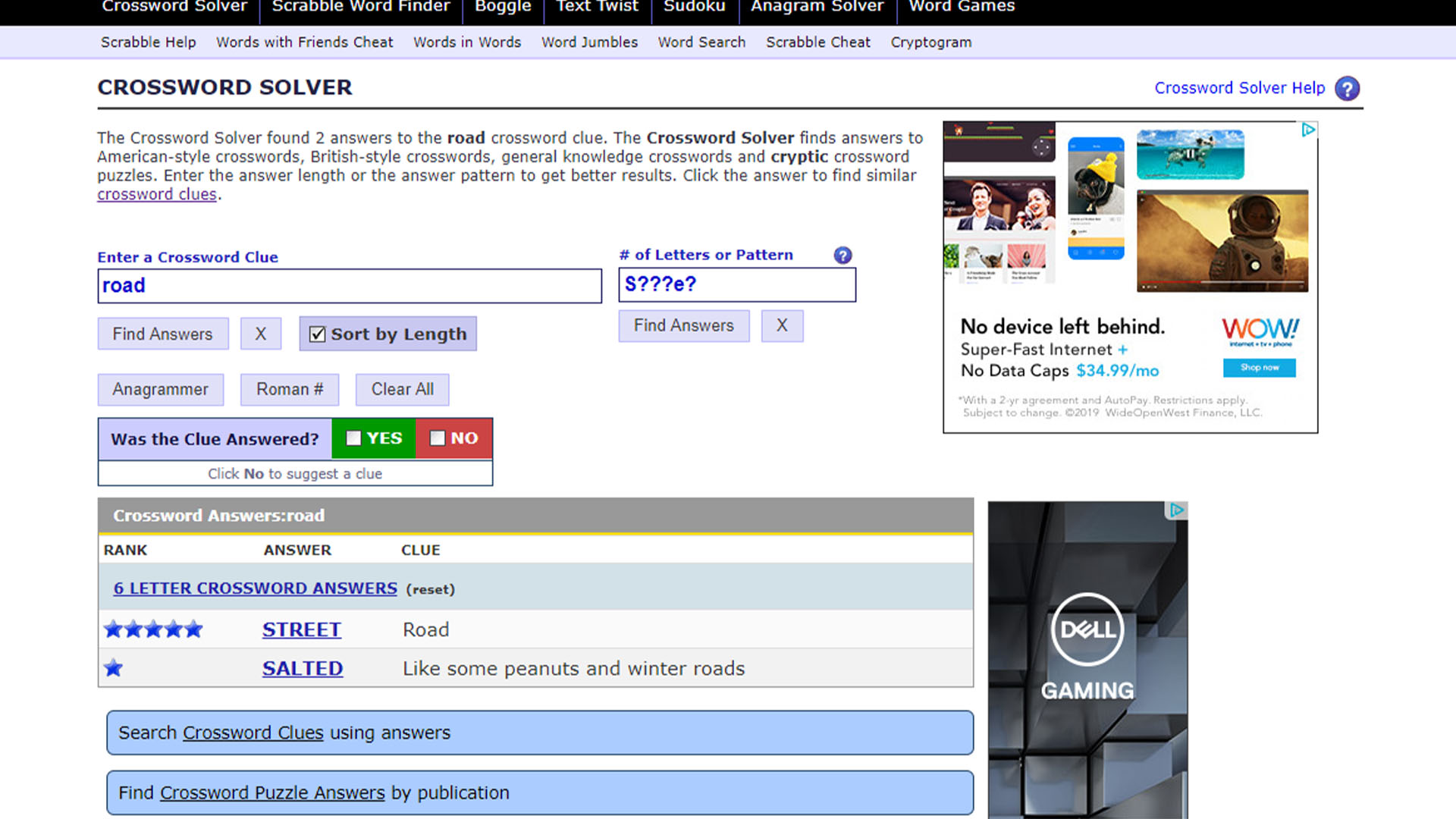The image size is (1456, 819).
Task: Click the NO answer denial icon
Action: click(x=454, y=437)
